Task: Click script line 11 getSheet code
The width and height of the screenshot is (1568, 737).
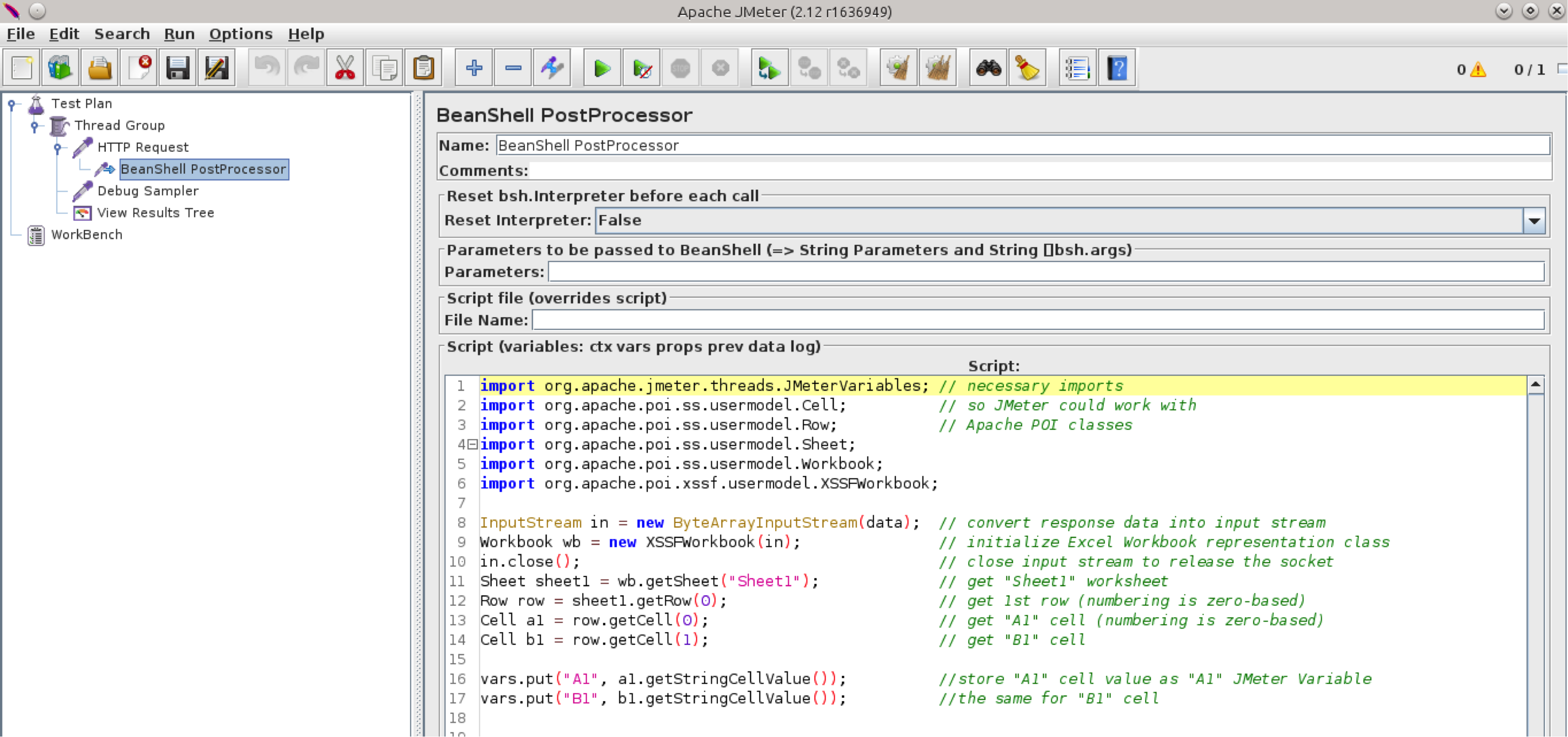Action: pyautogui.click(x=649, y=581)
